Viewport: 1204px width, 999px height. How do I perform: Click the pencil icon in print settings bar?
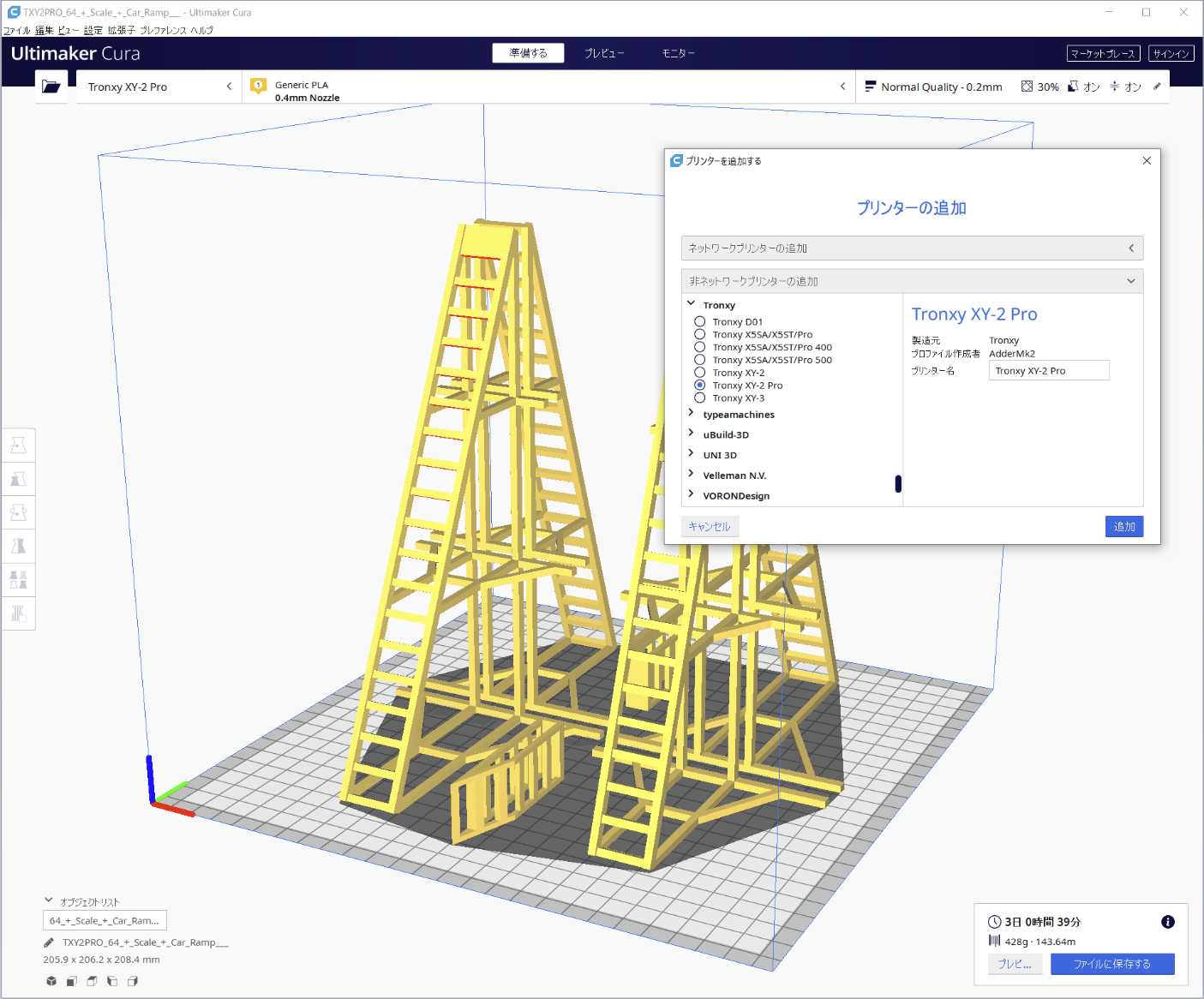(x=1157, y=87)
